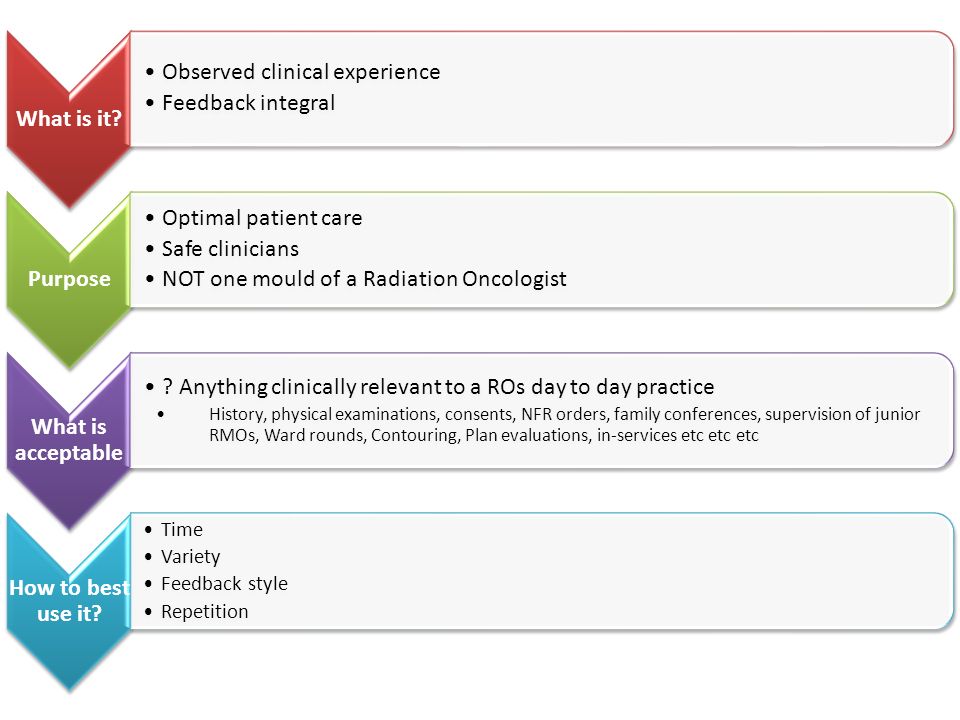Click "Observed clinical experience" bullet text
Screen dimensions: 960x720
301,72
